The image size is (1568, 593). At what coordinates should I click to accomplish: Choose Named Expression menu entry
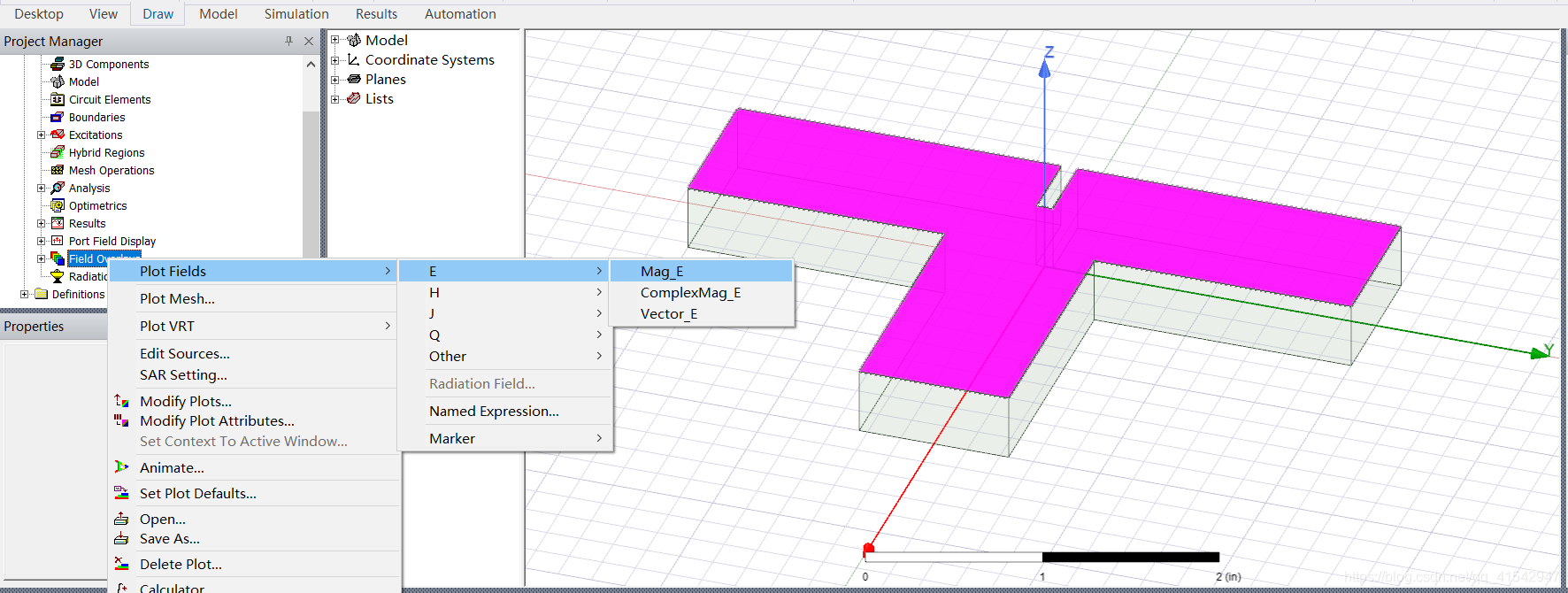(x=505, y=411)
